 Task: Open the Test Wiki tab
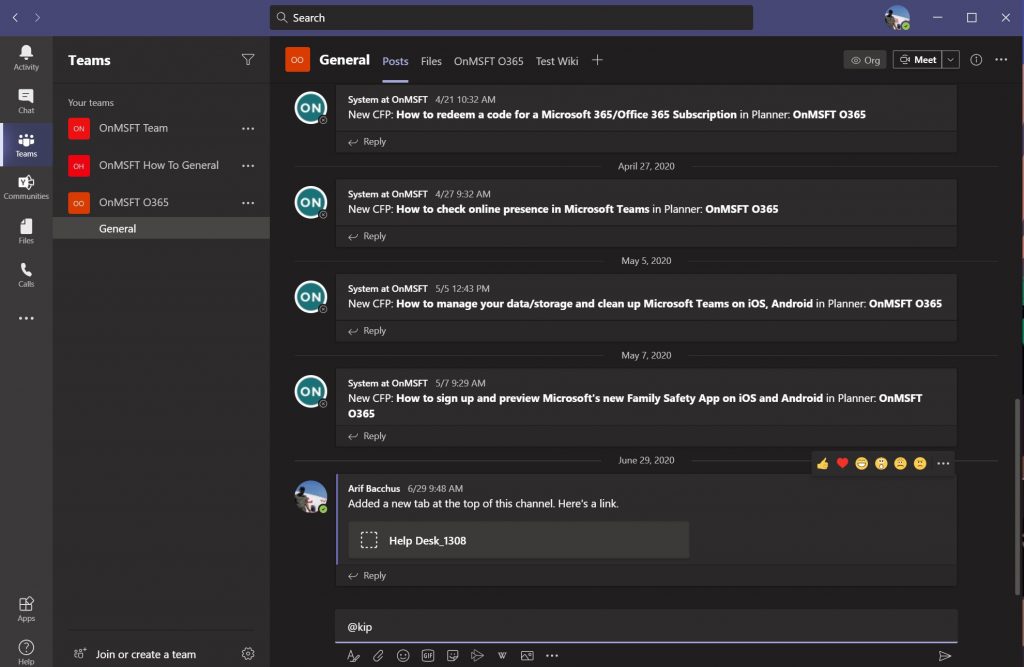557,61
